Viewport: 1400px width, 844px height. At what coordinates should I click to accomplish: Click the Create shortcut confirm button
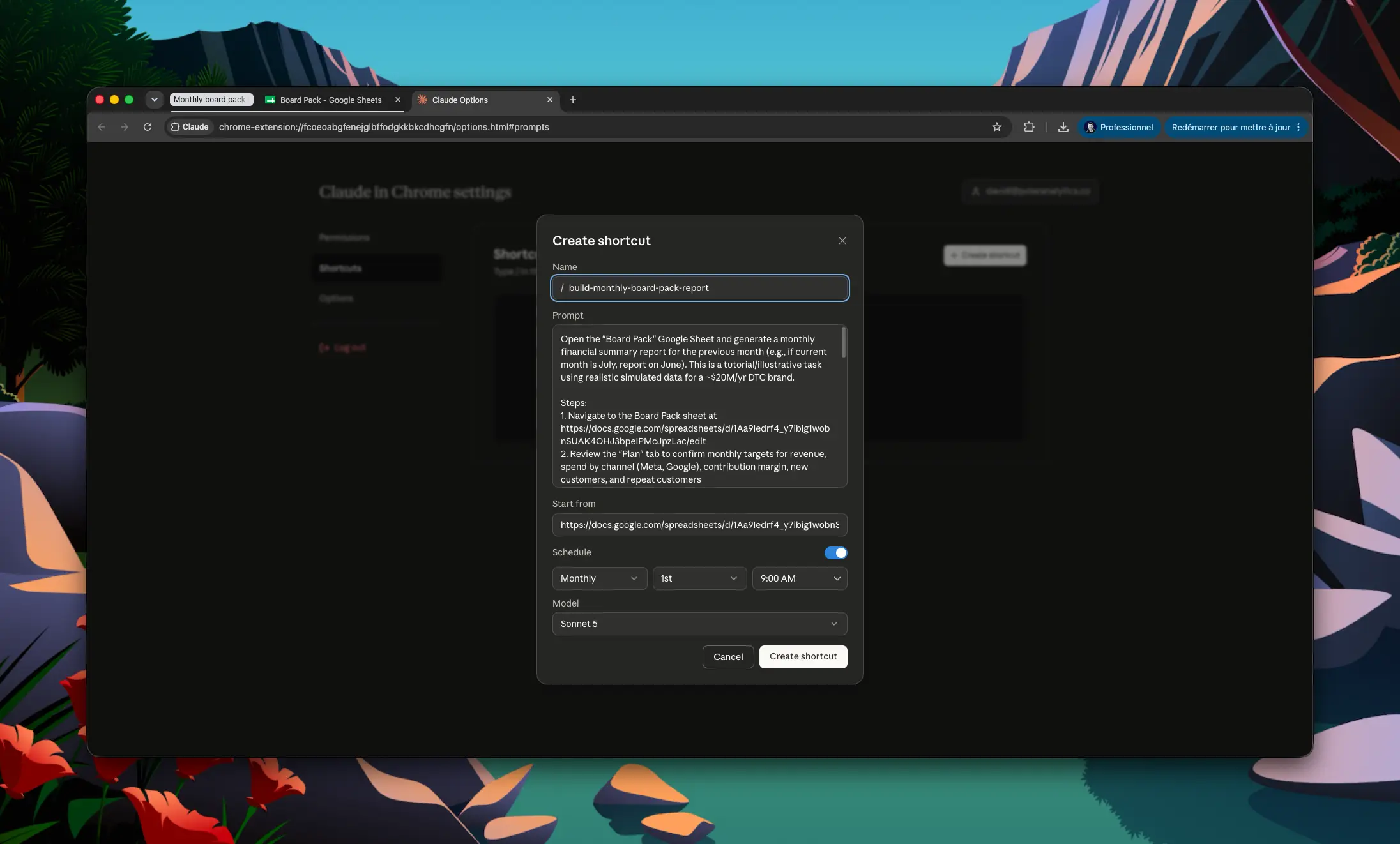[x=803, y=657]
